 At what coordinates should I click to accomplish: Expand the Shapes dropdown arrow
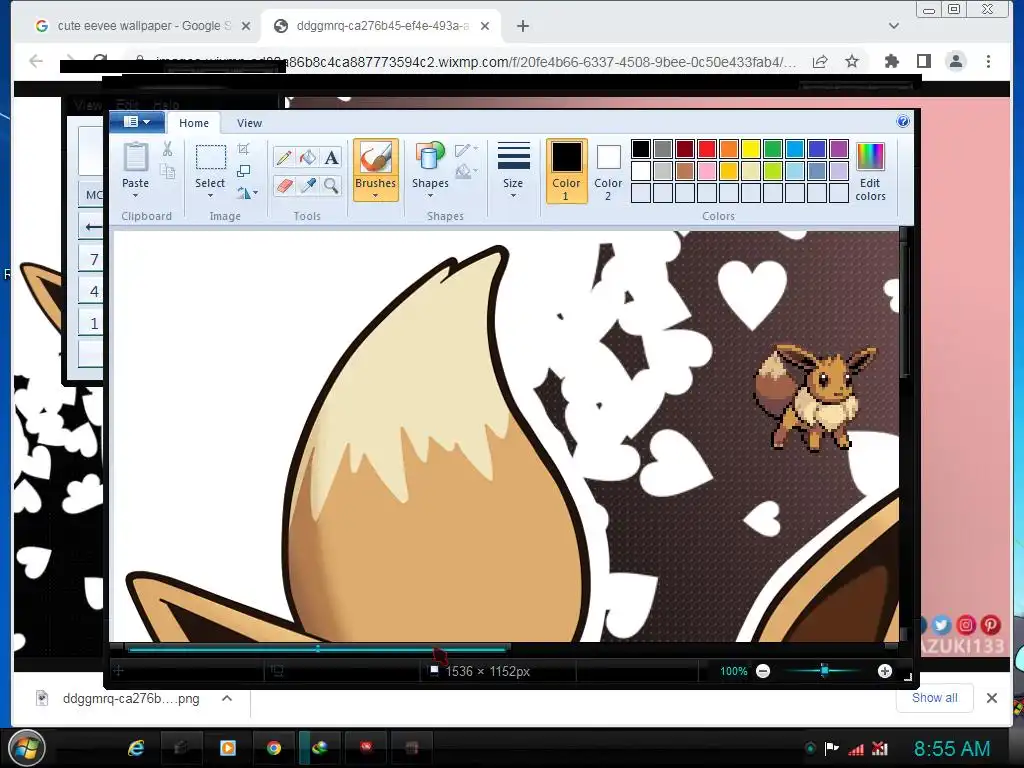click(x=430, y=195)
